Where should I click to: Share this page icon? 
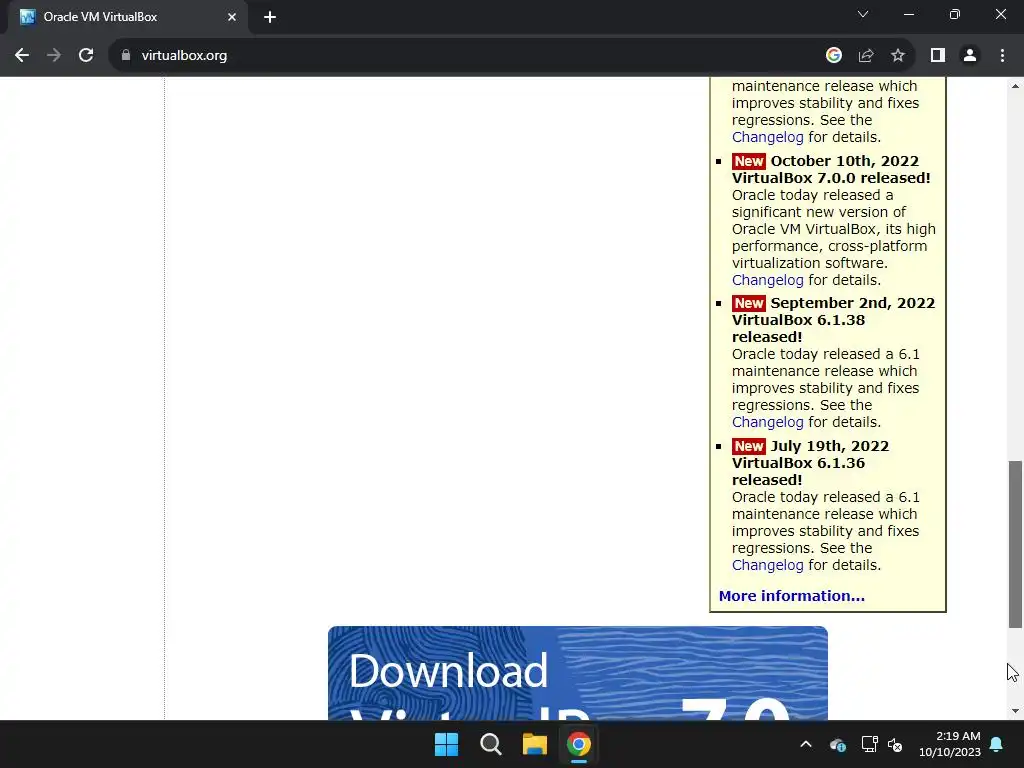pos(866,56)
